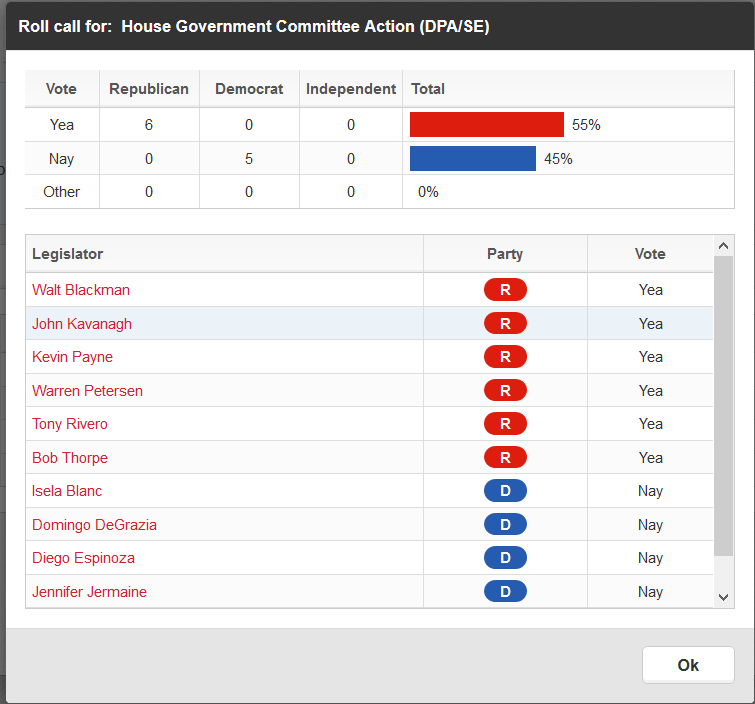Open Kevin Payne legislator link

[72, 357]
